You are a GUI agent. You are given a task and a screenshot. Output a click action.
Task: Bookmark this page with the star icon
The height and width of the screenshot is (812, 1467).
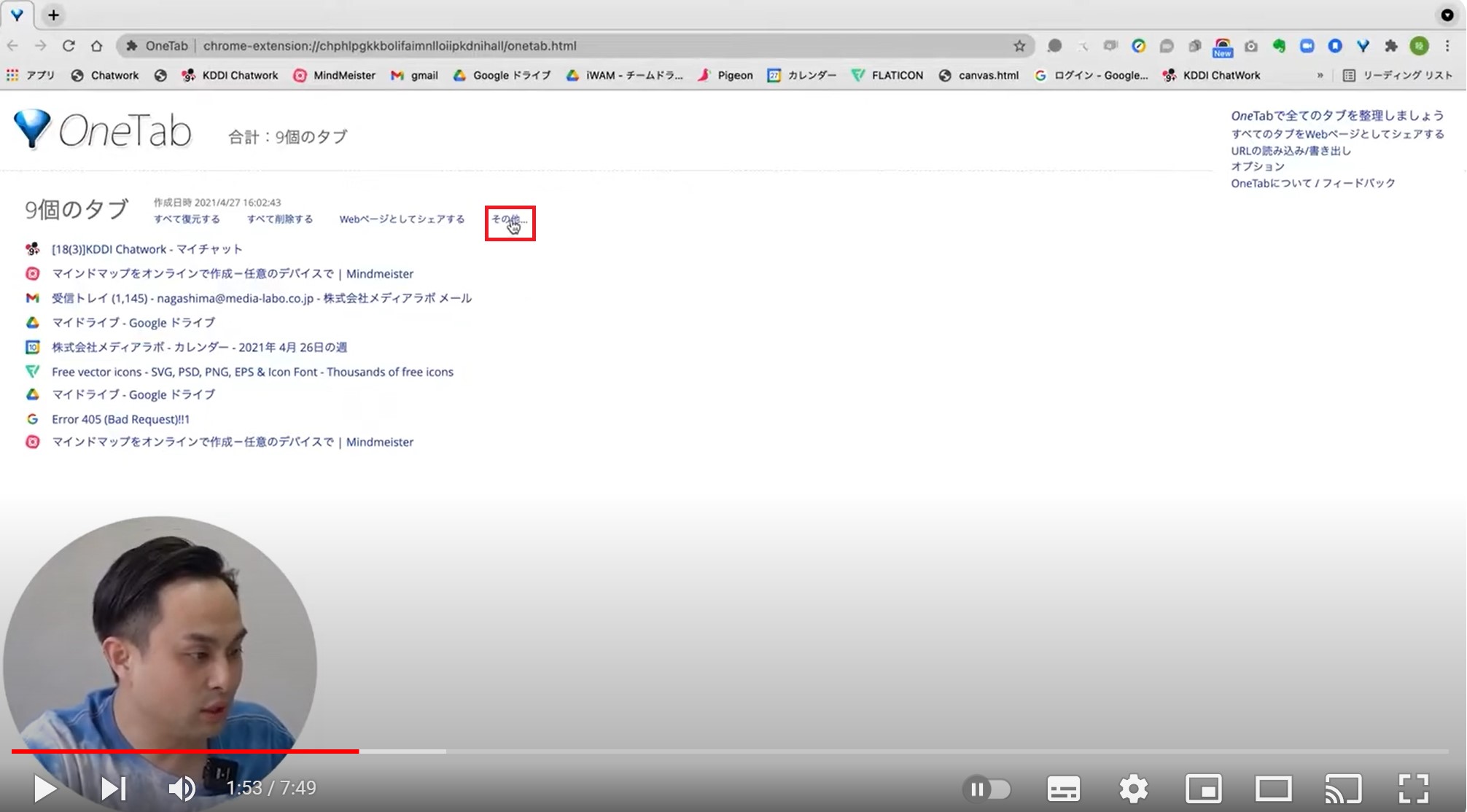[1019, 46]
